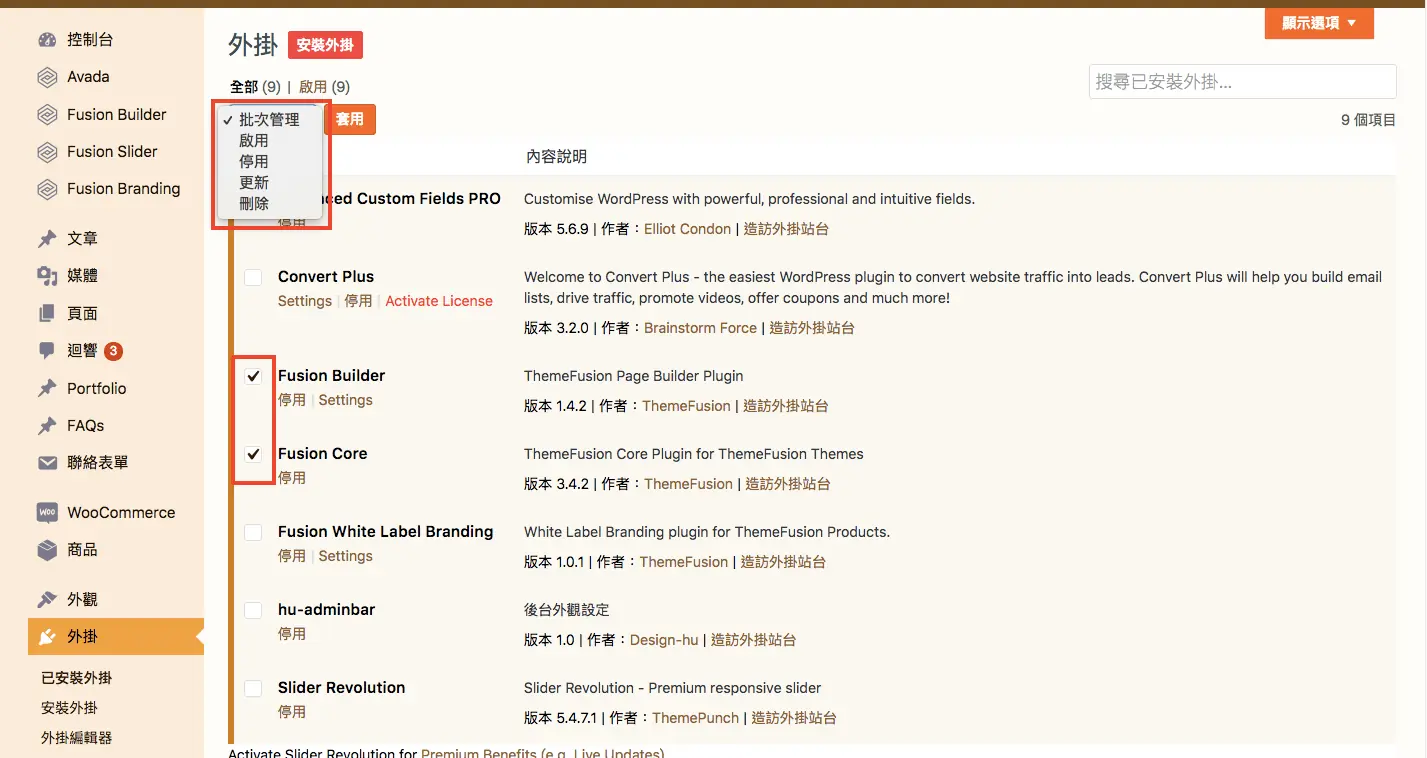
Task: Click the FAQs pin icon
Action: pos(47,426)
